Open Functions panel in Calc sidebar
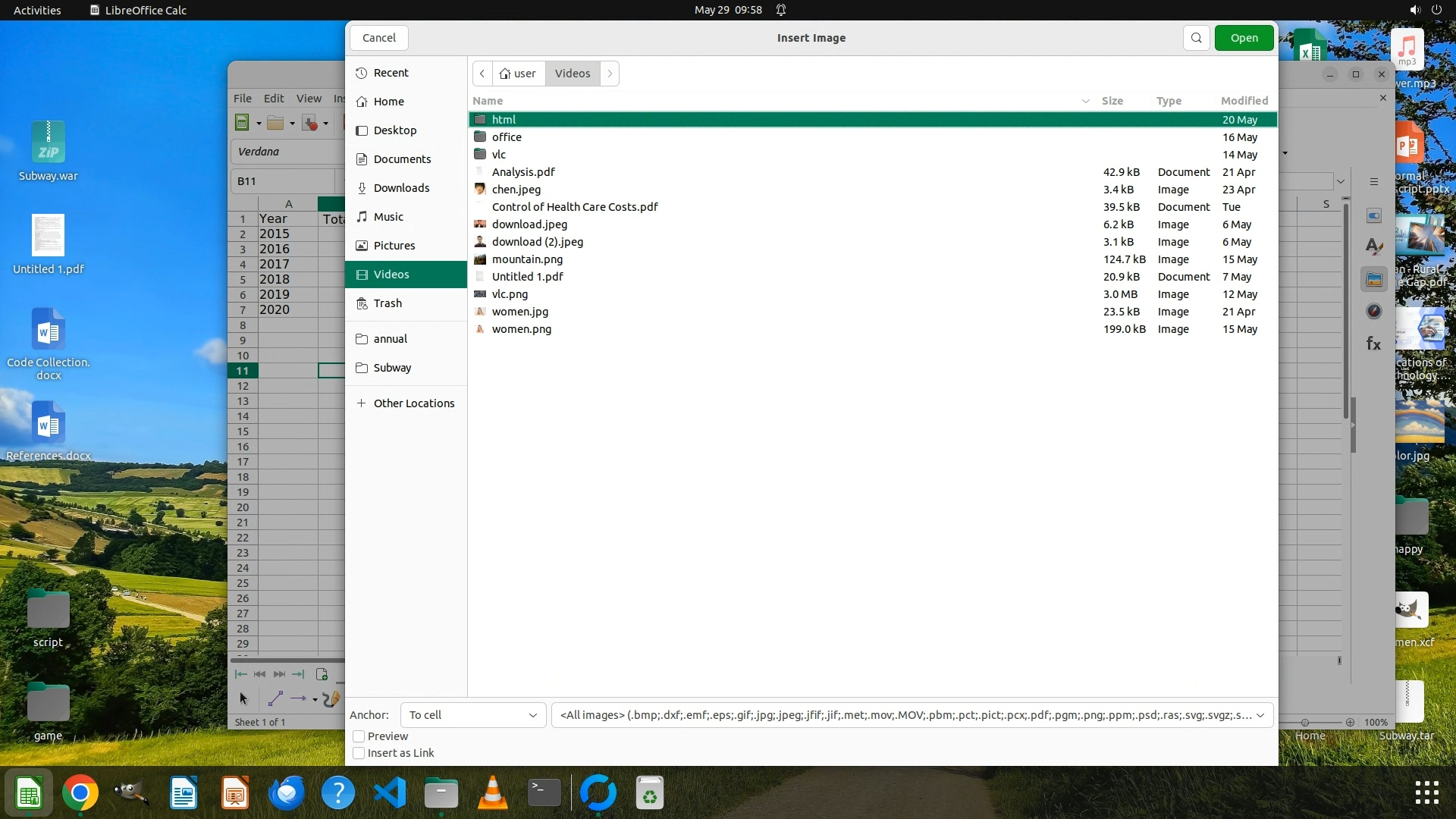Viewport: 1456px width, 819px height. (1373, 344)
